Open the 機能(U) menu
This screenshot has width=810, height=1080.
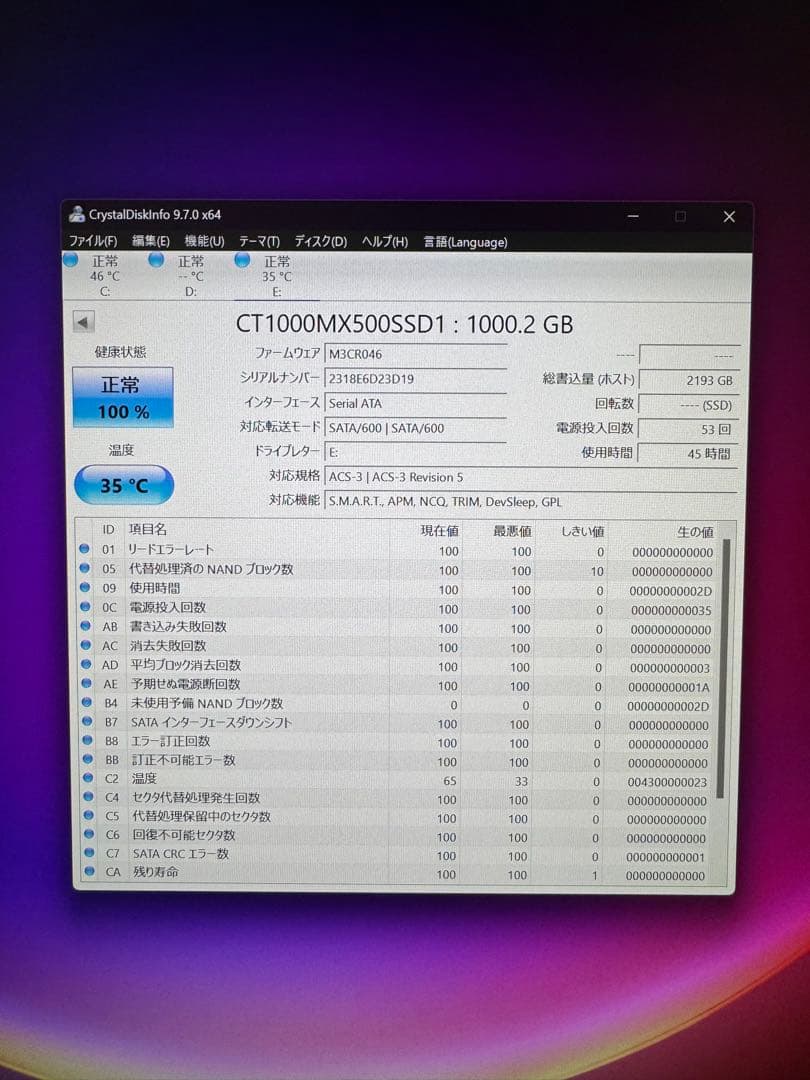pos(204,241)
